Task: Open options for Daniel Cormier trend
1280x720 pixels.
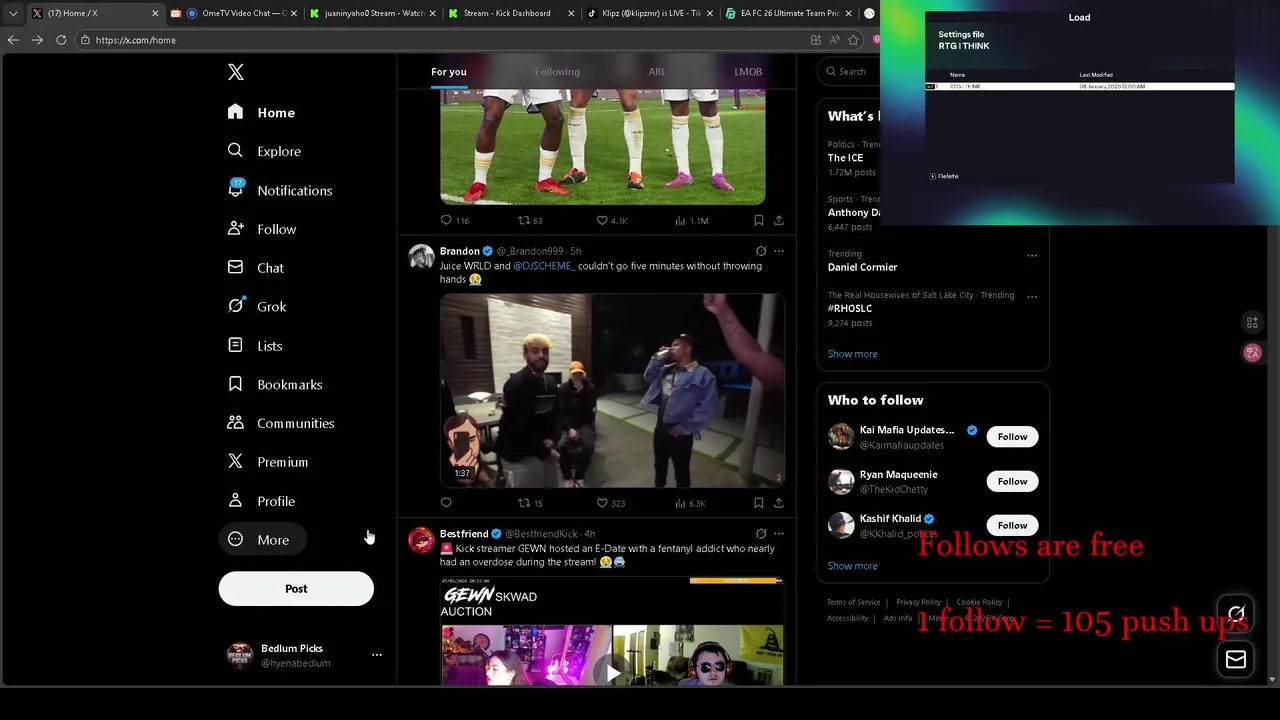Action: click(x=1032, y=255)
